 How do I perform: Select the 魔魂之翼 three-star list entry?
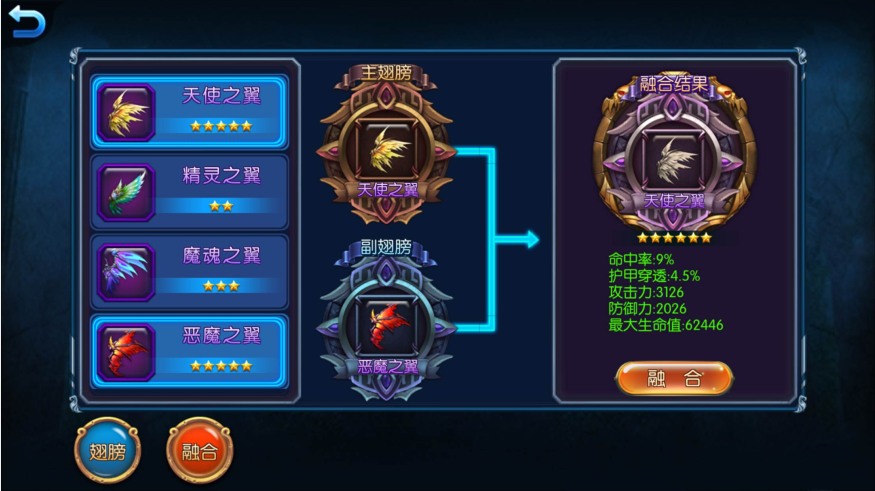click(190, 272)
